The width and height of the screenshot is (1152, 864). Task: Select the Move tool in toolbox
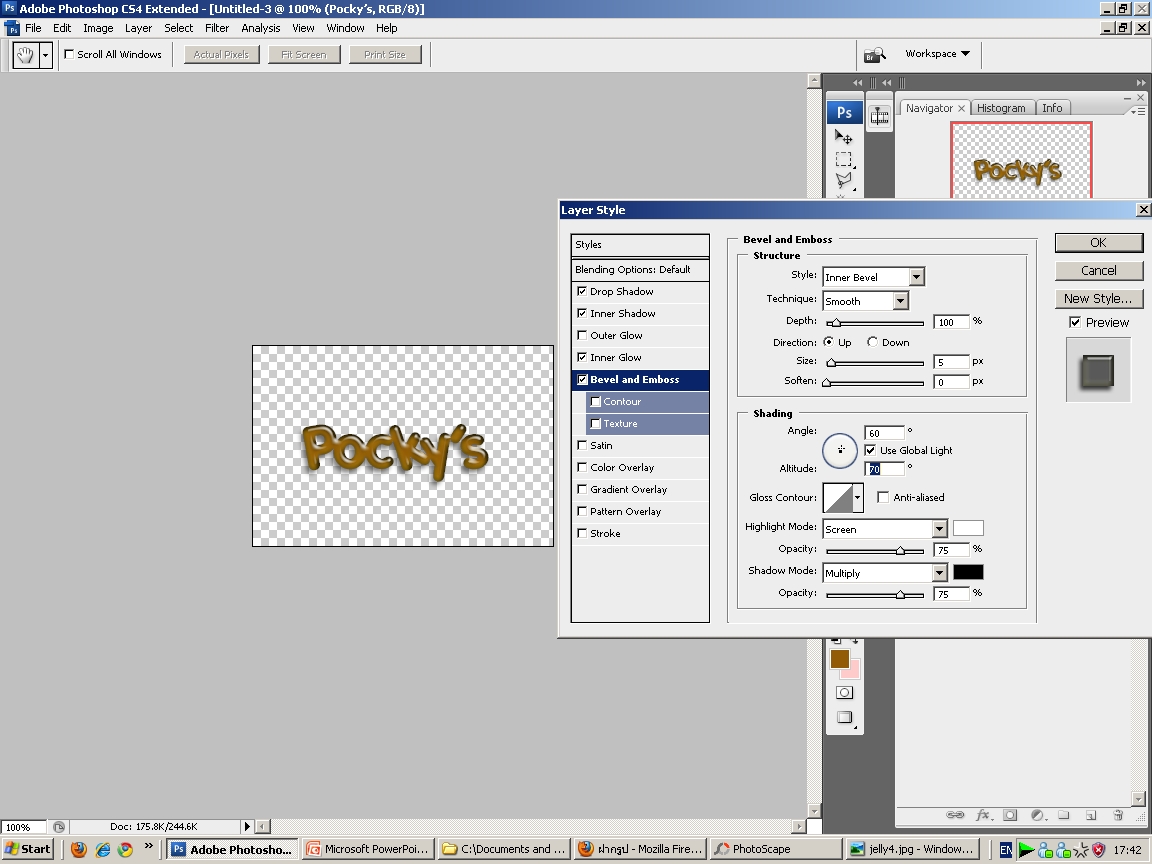(843, 137)
